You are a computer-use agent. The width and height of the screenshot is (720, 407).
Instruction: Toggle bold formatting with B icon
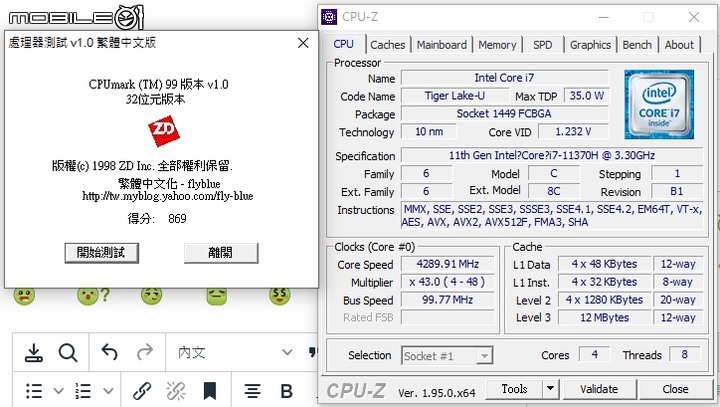tap(287, 391)
